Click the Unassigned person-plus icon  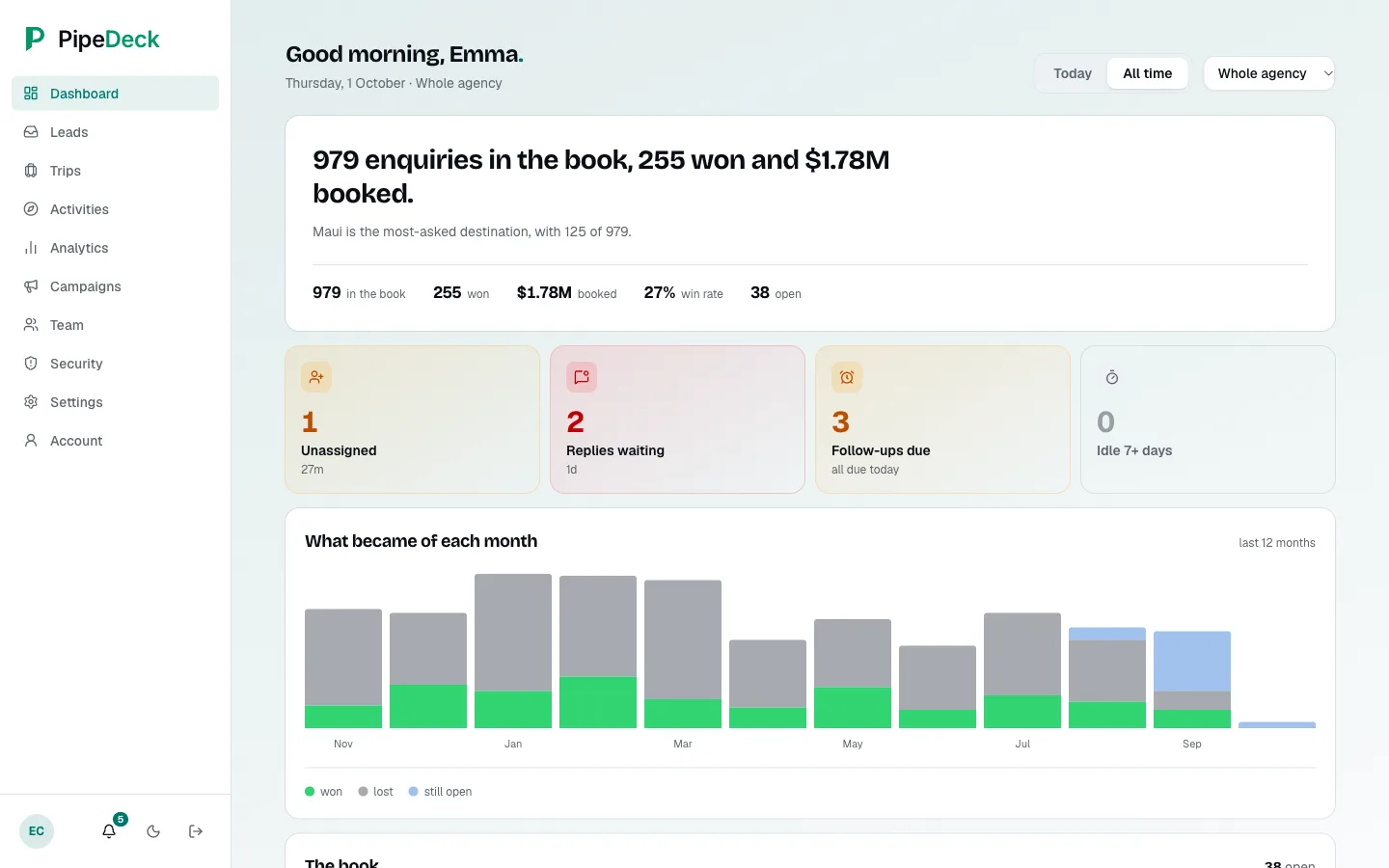click(x=316, y=377)
